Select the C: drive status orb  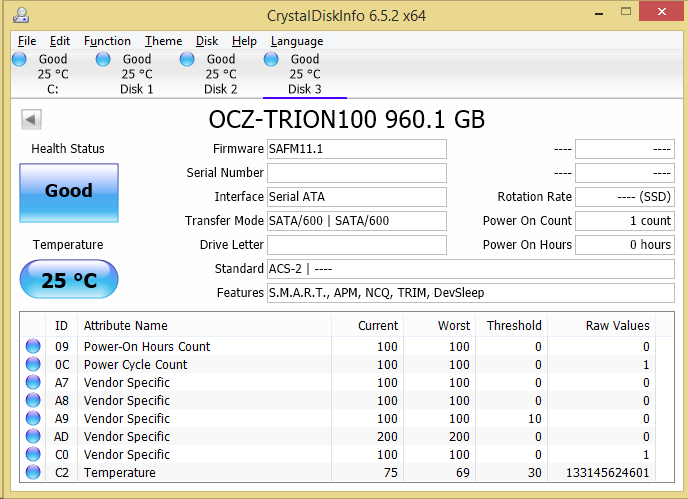19,60
